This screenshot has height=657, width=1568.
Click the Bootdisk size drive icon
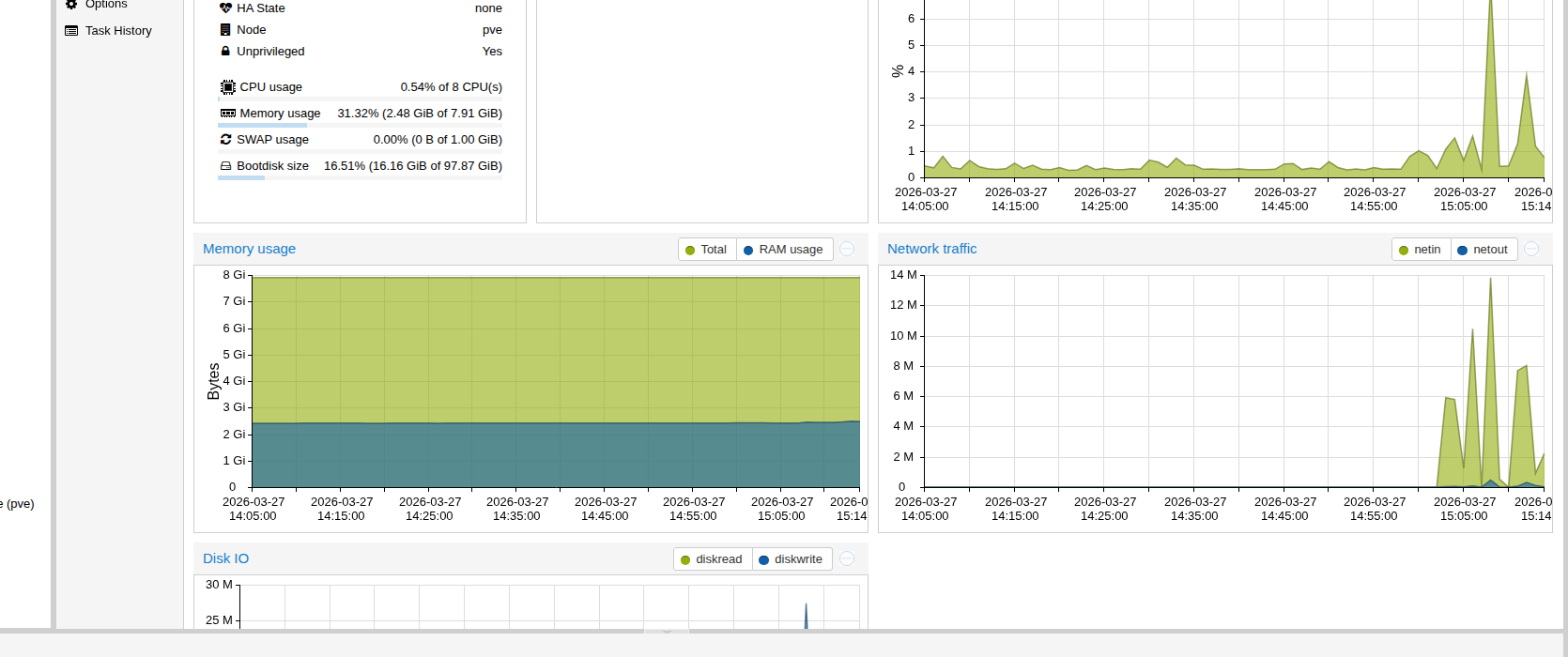coord(225,166)
